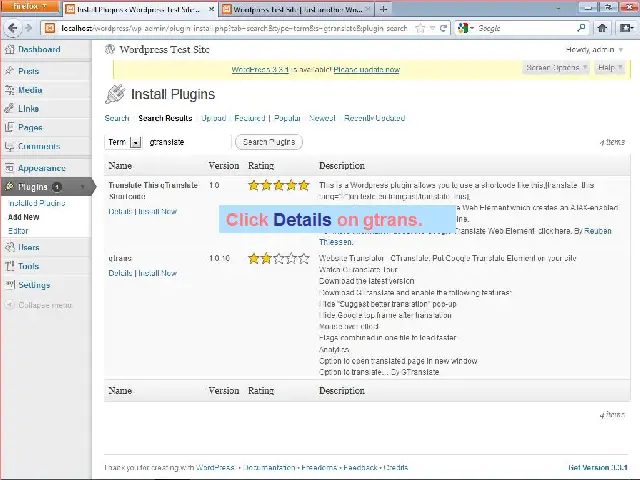This screenshot has height=480, width=640.
Task: Click the five-star rating for Translate This
Action: [x=279, y=185]
